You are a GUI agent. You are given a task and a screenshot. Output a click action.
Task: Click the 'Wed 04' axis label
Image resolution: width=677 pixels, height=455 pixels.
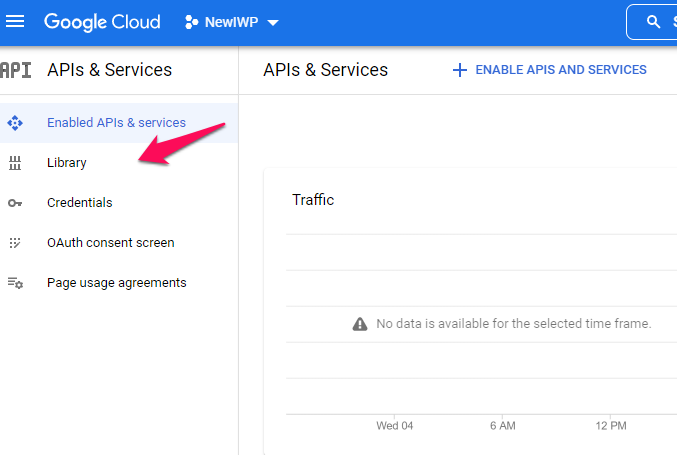click(x=395, y=426)
